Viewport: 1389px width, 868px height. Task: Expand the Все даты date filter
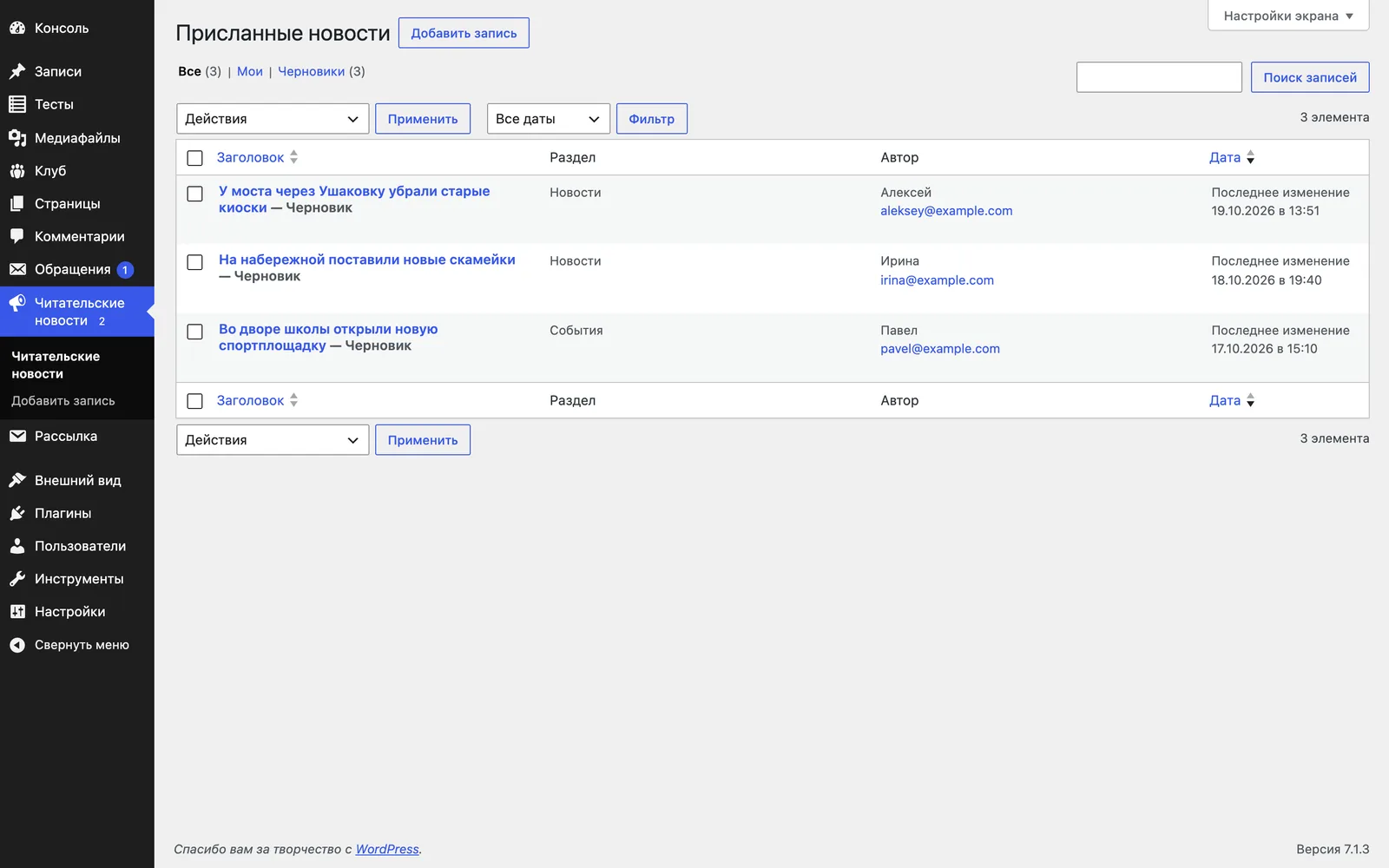[549, 119]
